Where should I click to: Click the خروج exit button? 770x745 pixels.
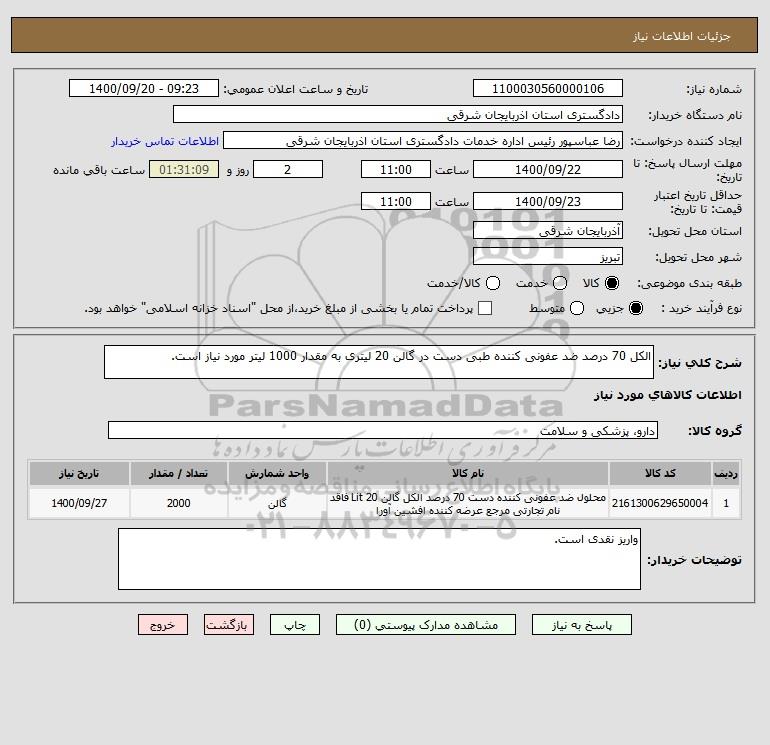163,625
